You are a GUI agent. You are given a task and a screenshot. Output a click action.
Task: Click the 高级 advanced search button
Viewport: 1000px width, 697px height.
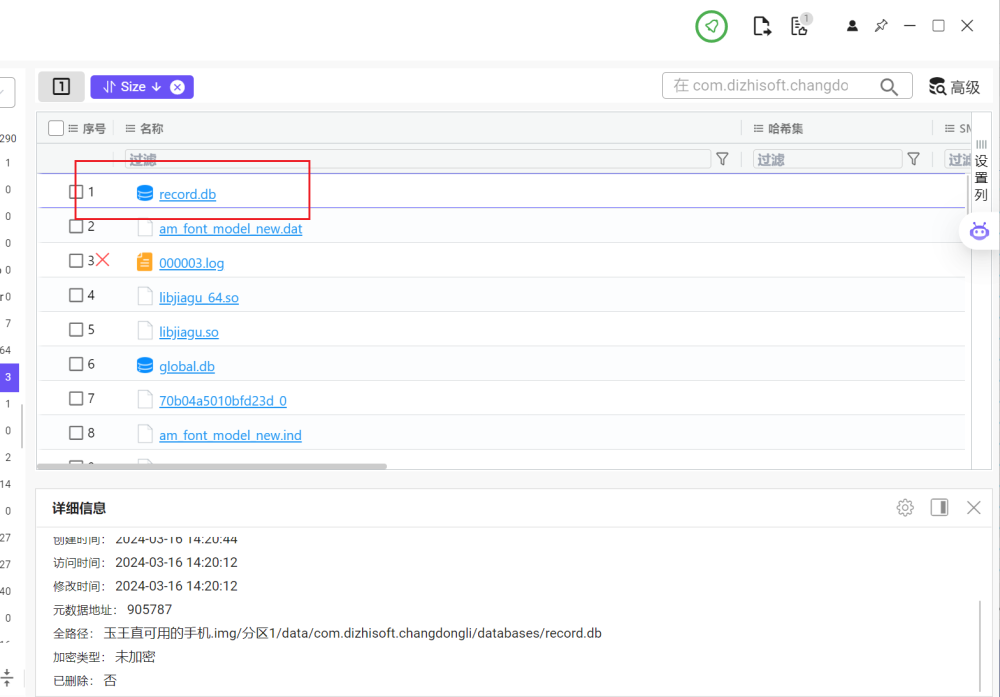click(955, 87)
